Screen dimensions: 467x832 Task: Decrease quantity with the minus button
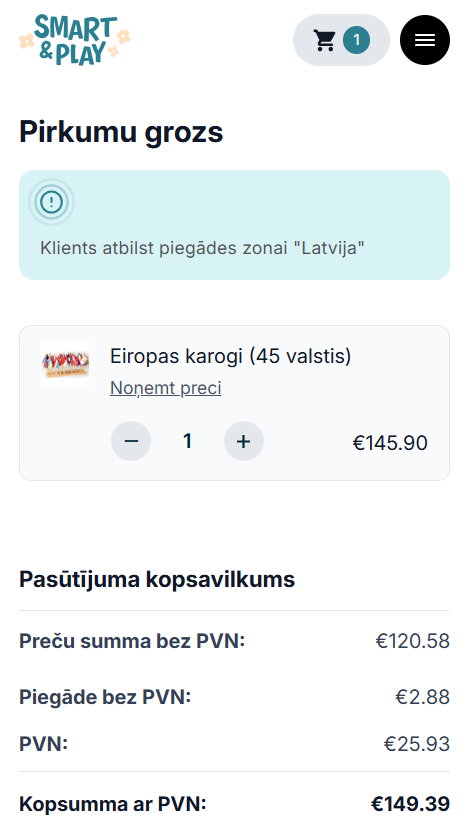[x=131, y=441]
